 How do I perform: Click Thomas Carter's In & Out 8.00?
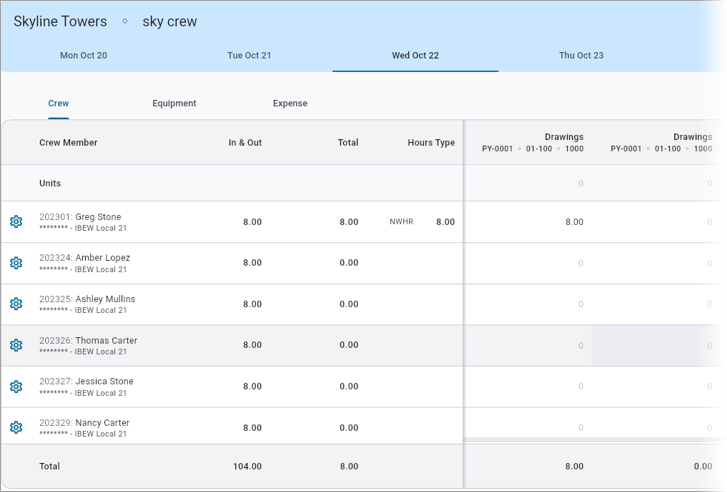point(252,345)
